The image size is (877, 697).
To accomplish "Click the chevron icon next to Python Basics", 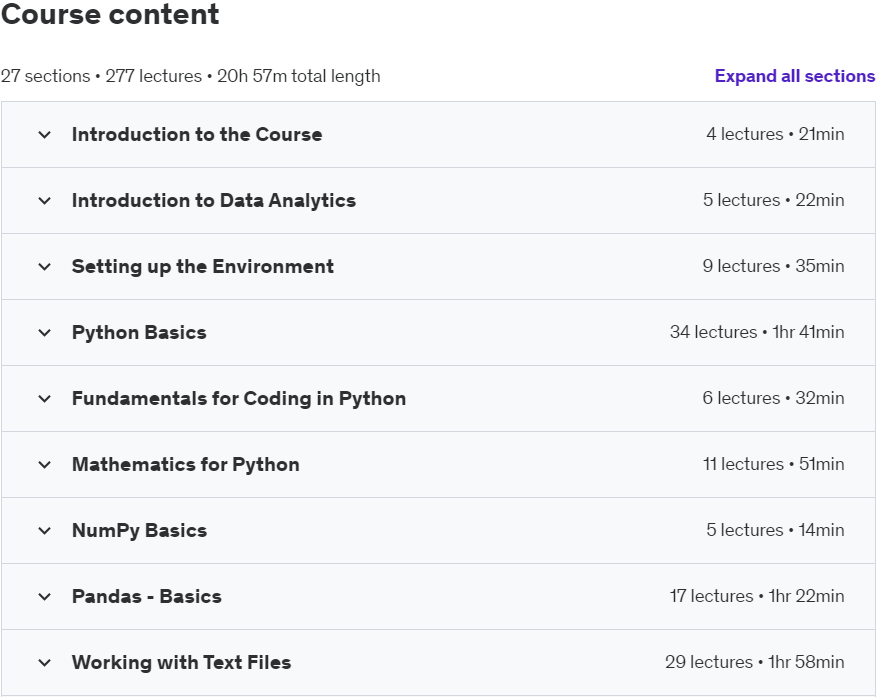I will click(x=44, y=333).
